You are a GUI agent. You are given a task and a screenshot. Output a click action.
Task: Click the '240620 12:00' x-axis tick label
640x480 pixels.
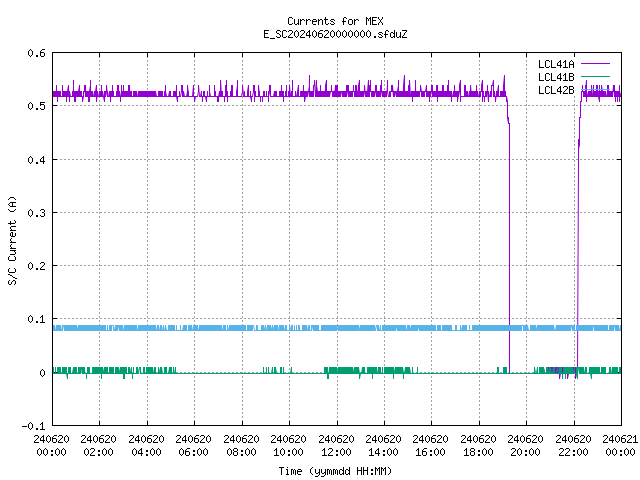tap(336, 445)
